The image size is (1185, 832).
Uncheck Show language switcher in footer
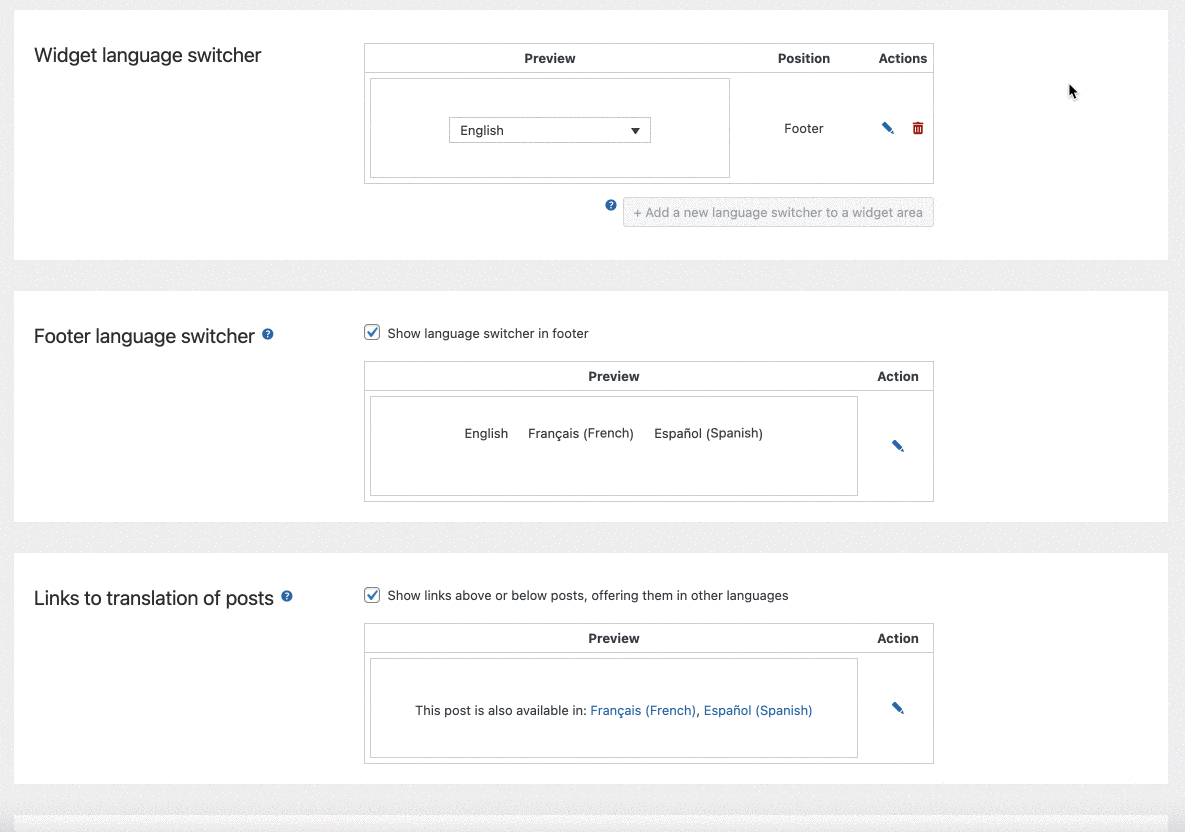(371, 331)
